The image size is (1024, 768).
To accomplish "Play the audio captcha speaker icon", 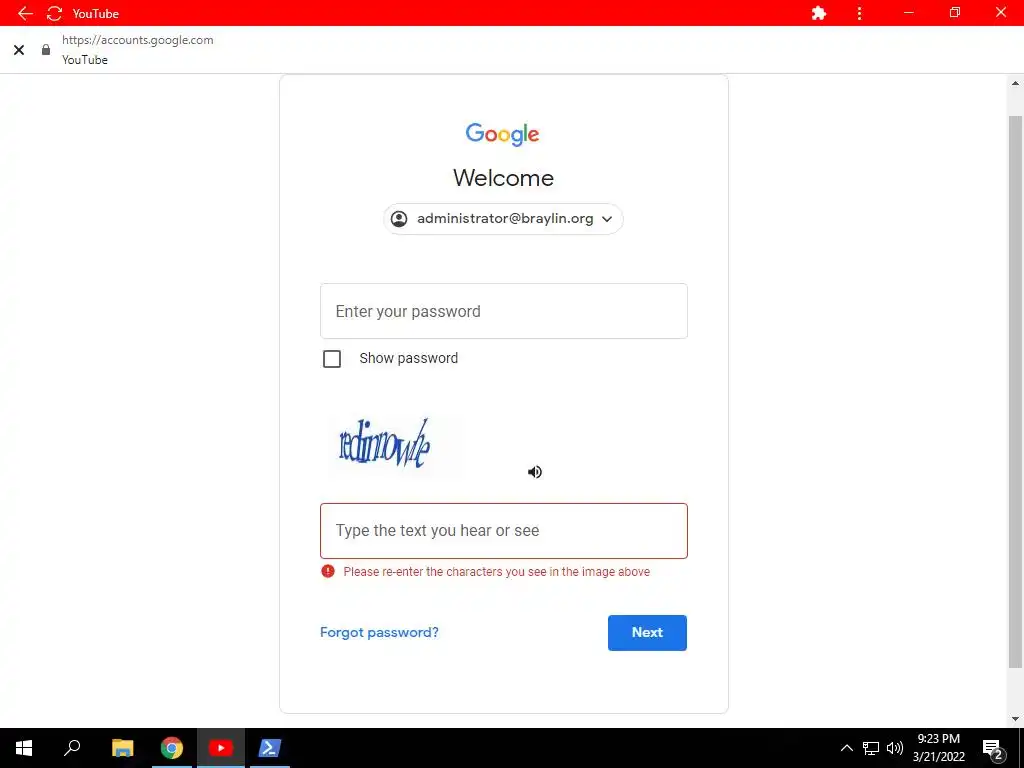I will [x=535, y=472].
